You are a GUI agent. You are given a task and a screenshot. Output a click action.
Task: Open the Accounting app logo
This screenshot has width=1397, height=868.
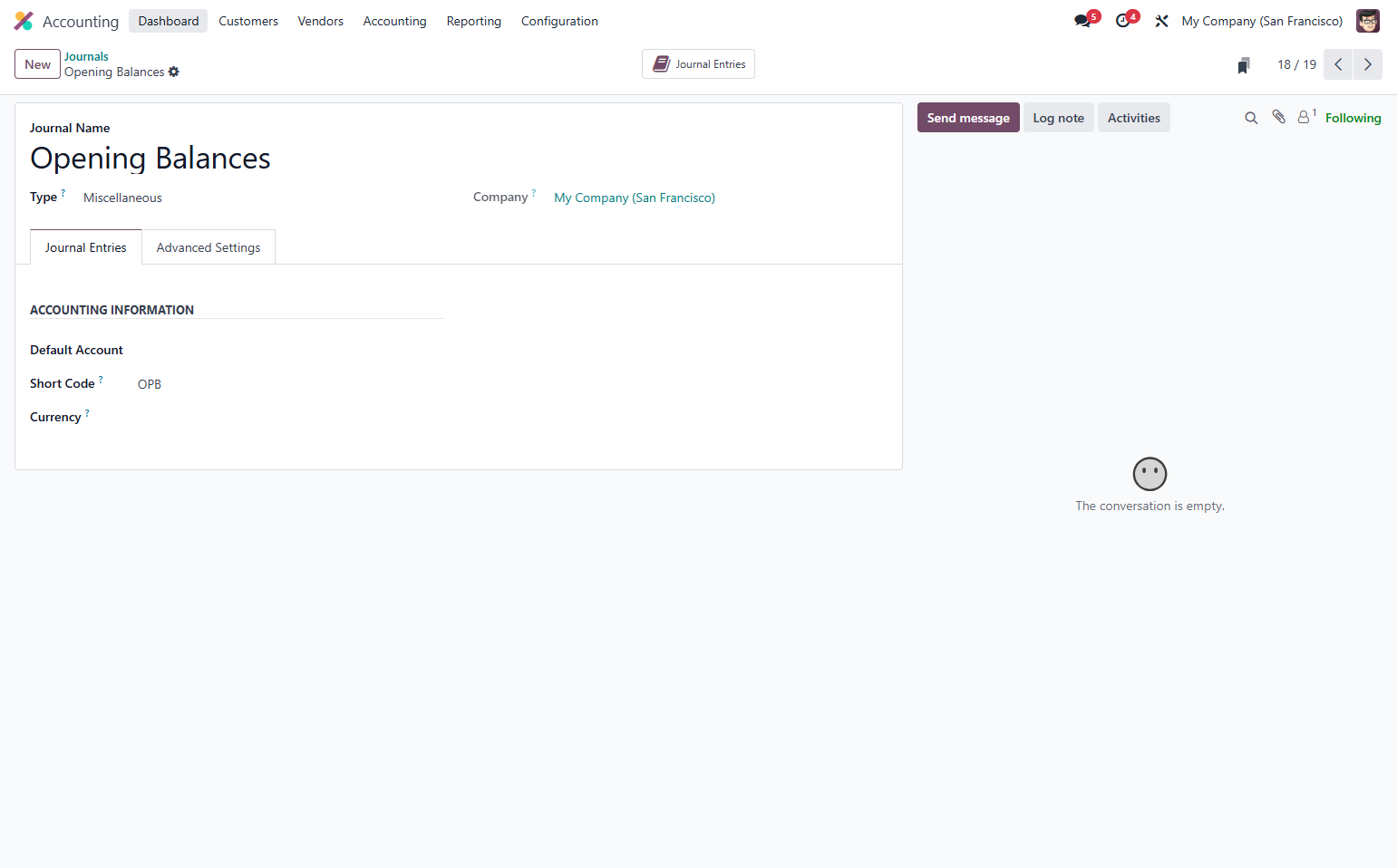[x=24, y=21]
